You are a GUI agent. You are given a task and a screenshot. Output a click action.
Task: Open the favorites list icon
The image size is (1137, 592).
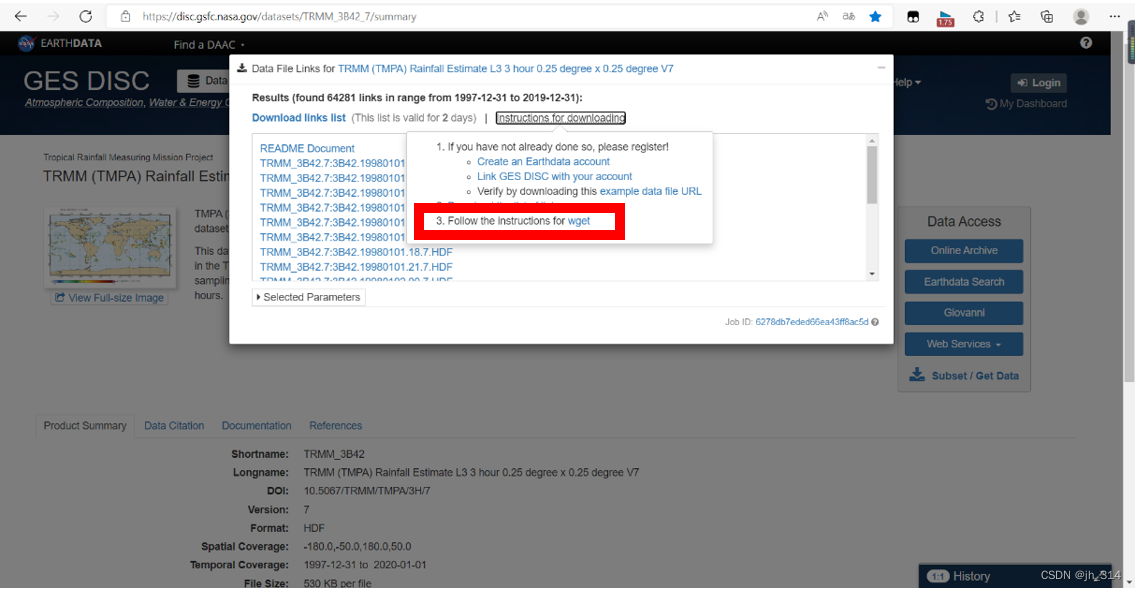(1014, 16)
